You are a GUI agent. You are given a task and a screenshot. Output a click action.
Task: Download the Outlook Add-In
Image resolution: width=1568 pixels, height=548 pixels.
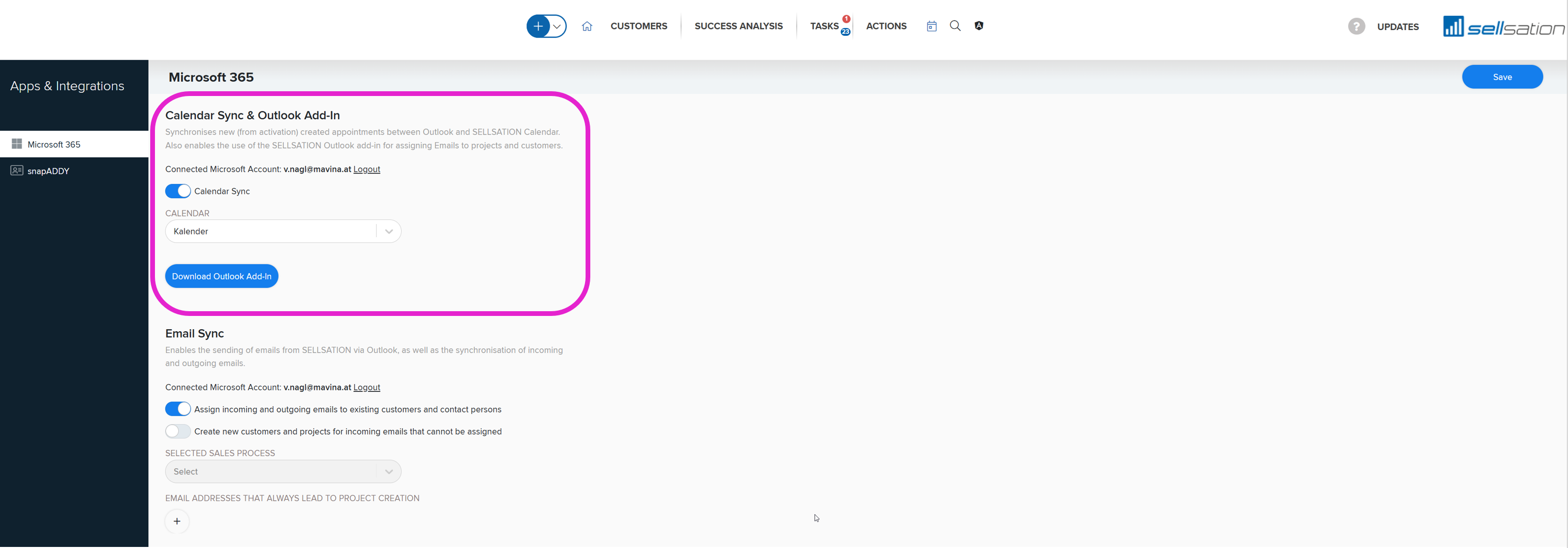pos(221,276)
